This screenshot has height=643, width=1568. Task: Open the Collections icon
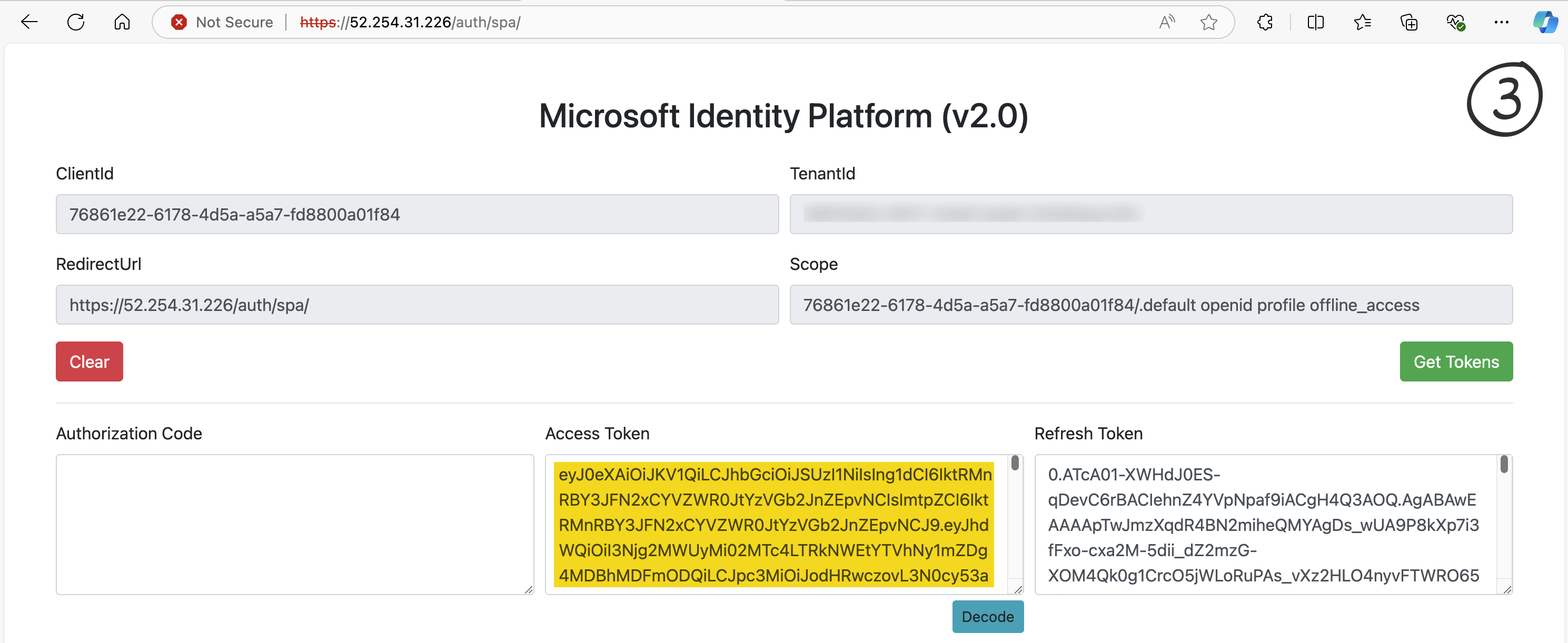[x=1409, y=23]
